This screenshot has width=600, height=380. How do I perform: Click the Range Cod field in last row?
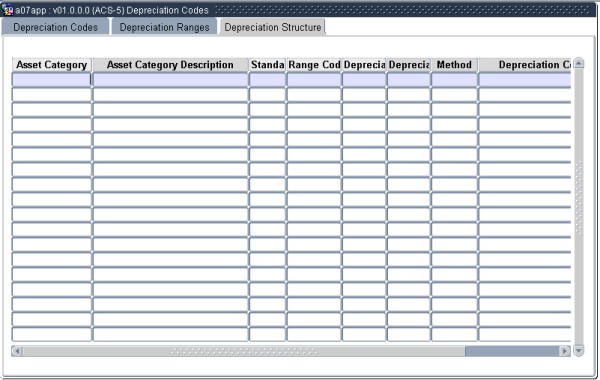coord(314,334)
